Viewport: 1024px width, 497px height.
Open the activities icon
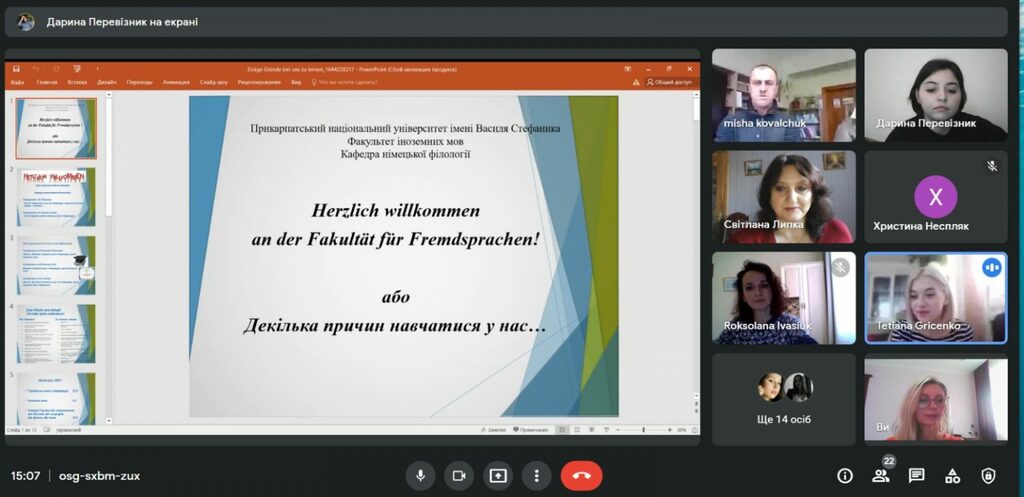tap(953, 475)
